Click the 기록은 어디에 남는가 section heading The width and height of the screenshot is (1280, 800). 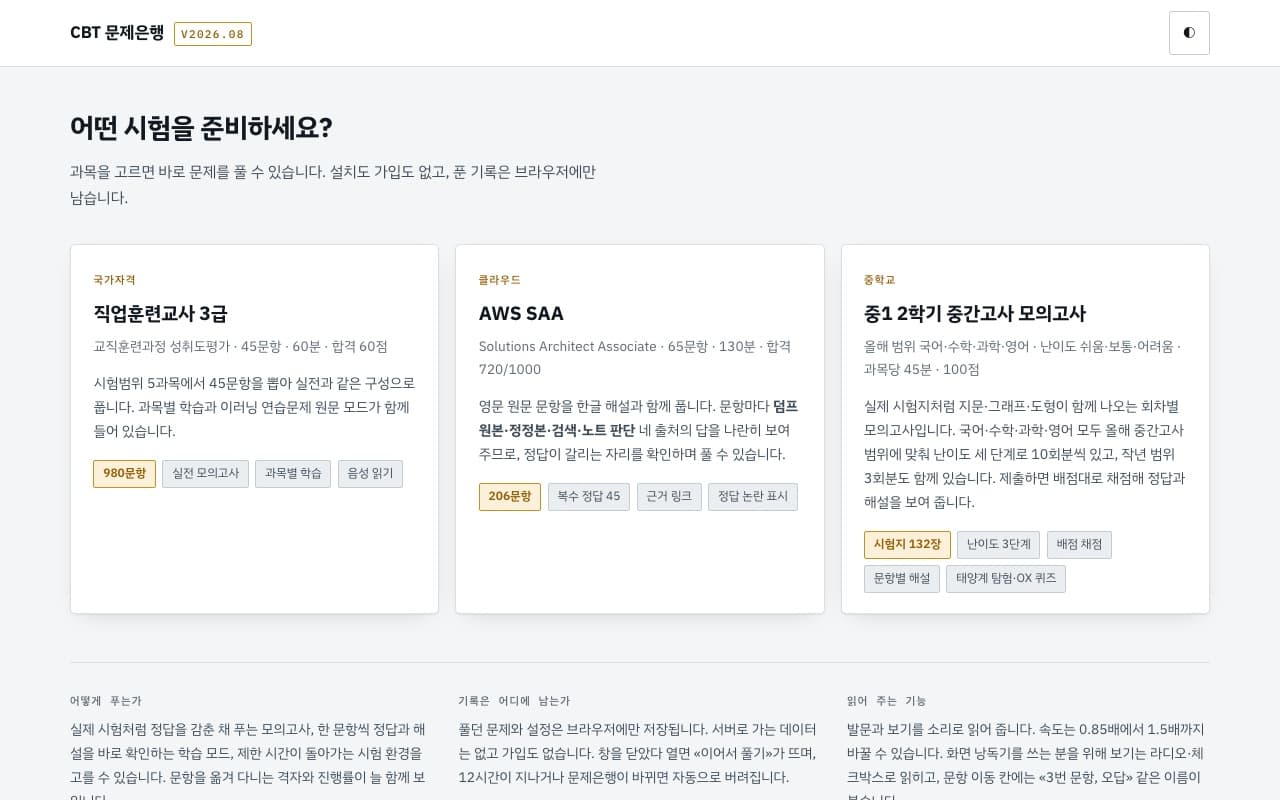514,701
